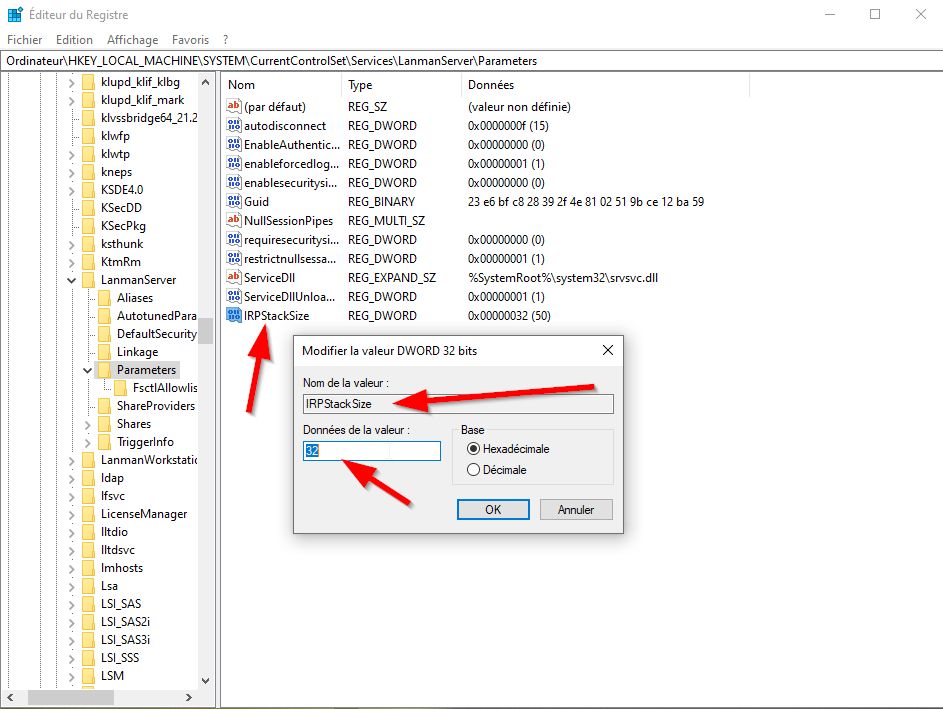Click the Guid binary value icon
Image resolution: width=943 pixels, height=709 pixels.
(233, 201)
